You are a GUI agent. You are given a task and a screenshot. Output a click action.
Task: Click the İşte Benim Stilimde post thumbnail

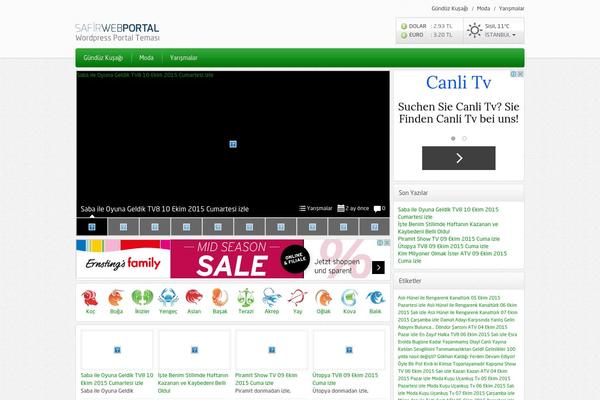[x=194, y=349]
